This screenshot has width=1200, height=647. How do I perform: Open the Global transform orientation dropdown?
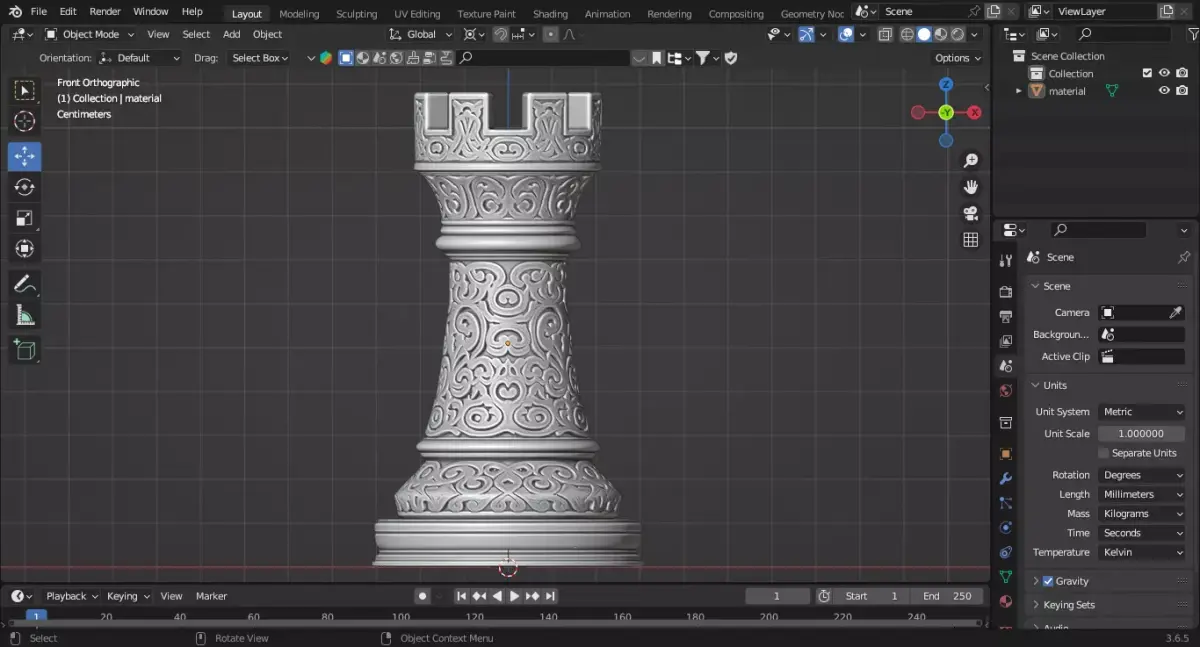(421, 34)
